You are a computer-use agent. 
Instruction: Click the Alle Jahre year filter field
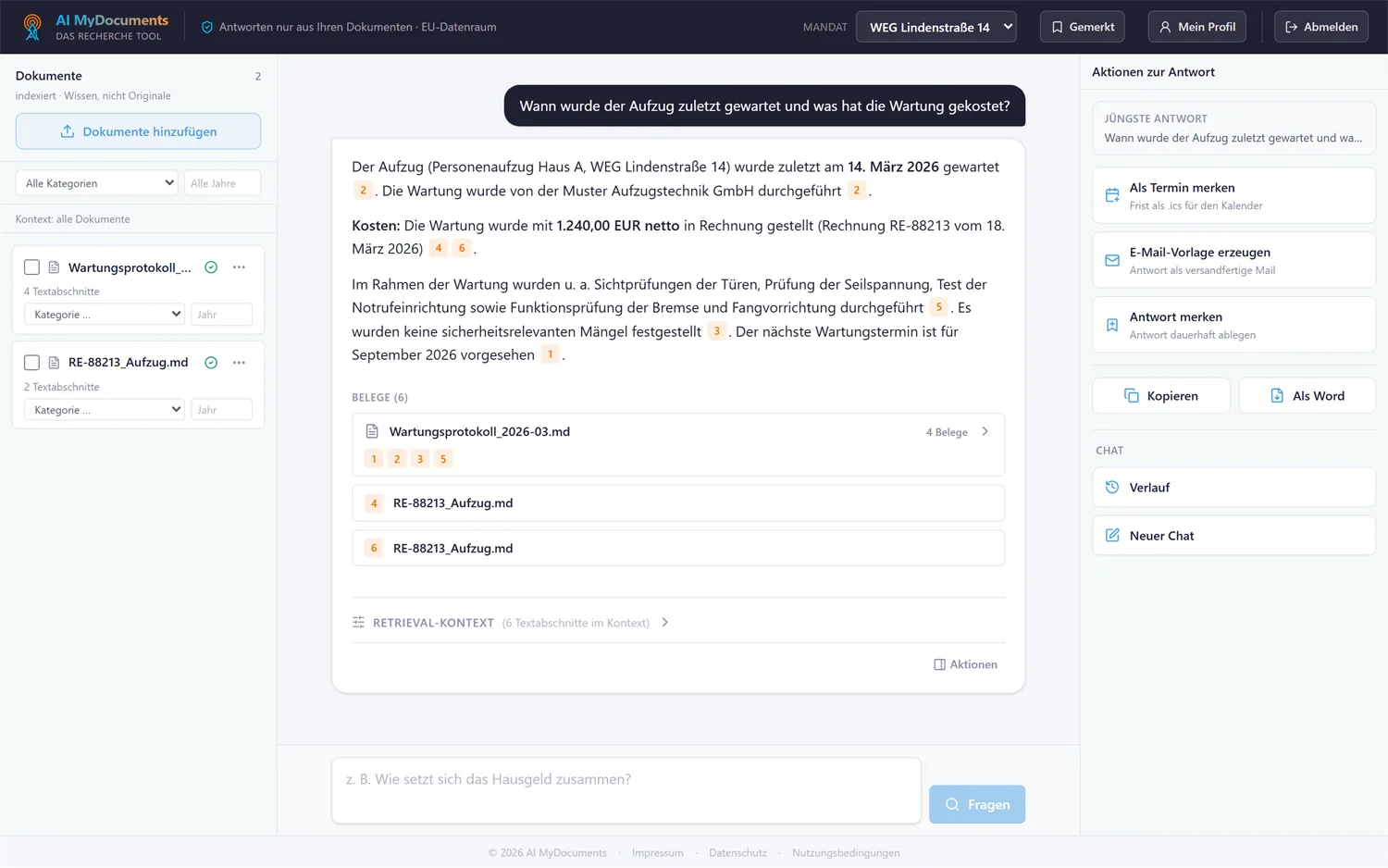(222, 183)
